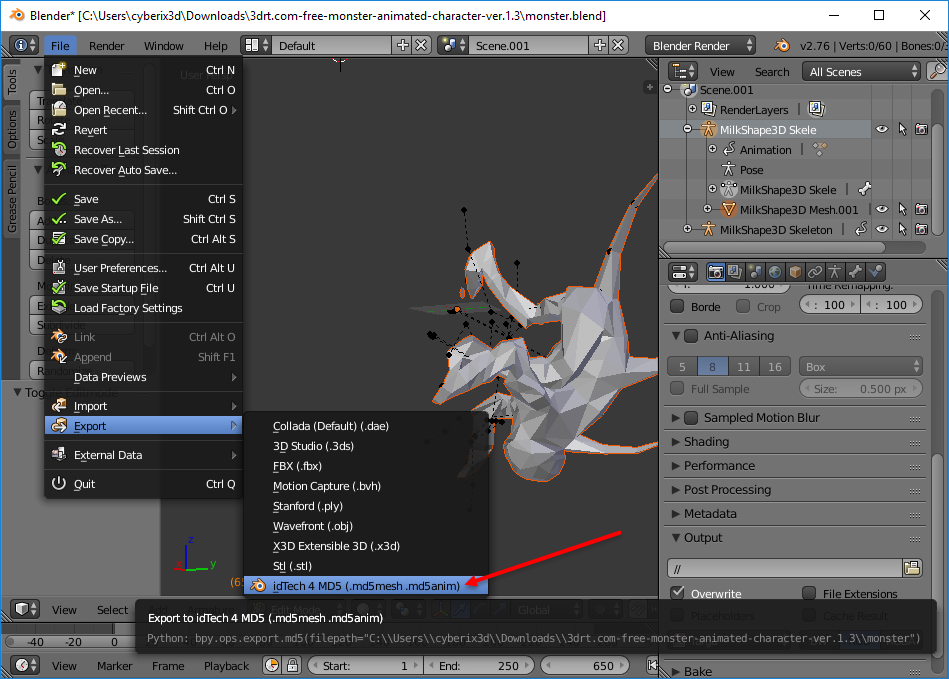Select FBX (.fbx) export option
Screen dimensions: 949x679
pos(366,466)
